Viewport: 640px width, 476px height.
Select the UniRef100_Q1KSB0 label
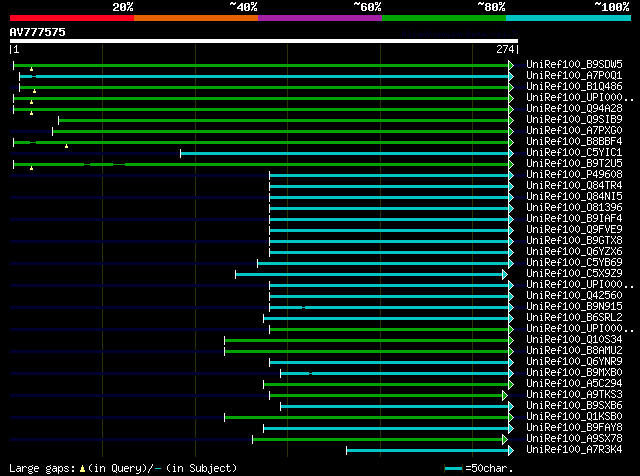tap(574, 417)
